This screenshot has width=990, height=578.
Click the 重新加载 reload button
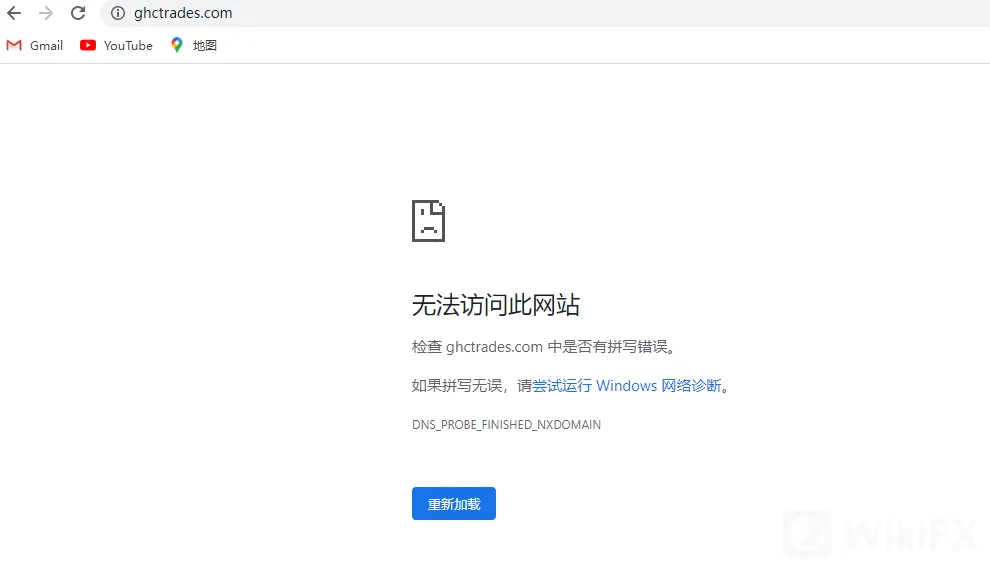454,503
